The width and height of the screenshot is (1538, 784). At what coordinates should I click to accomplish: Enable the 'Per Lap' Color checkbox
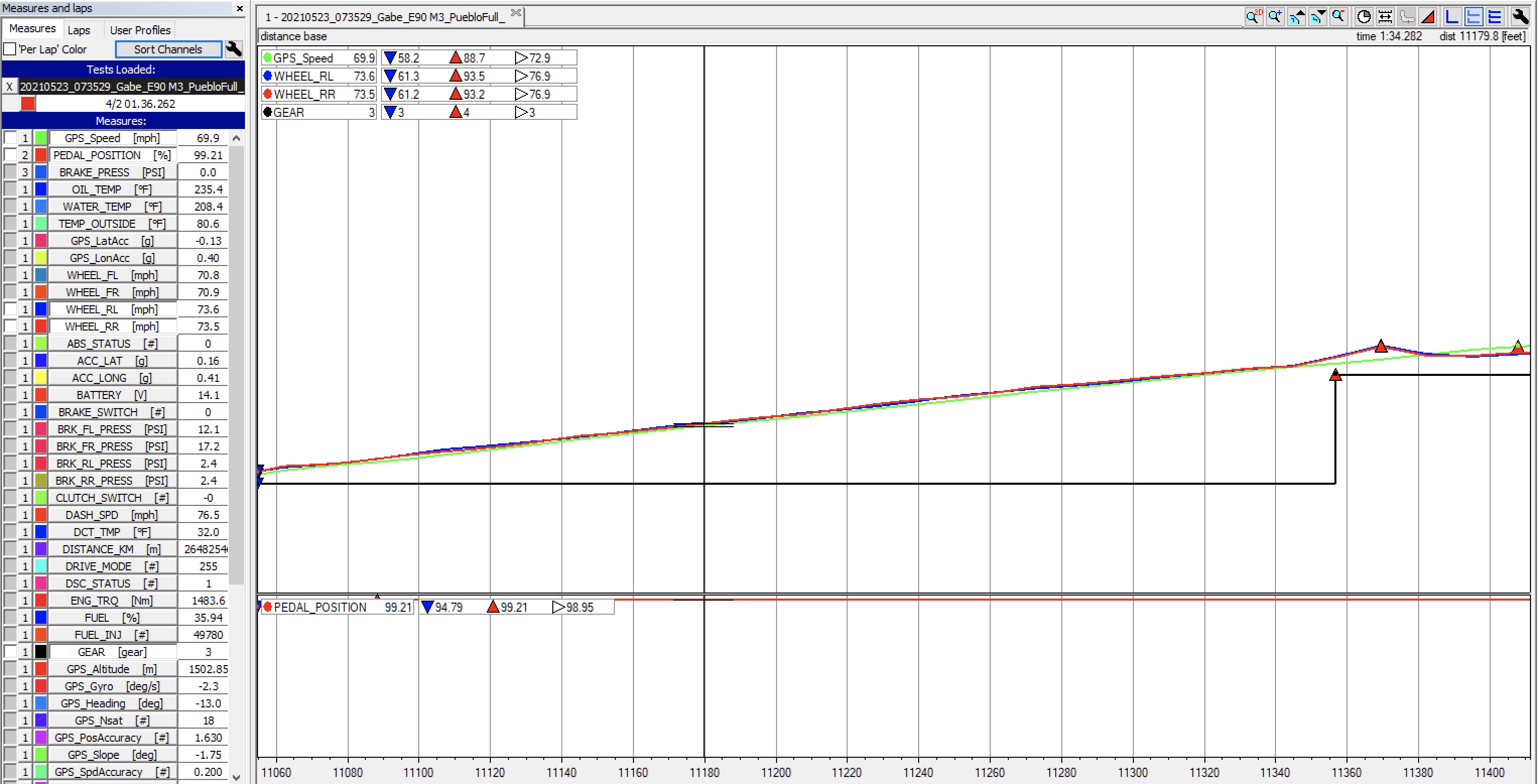click(10, 49)
